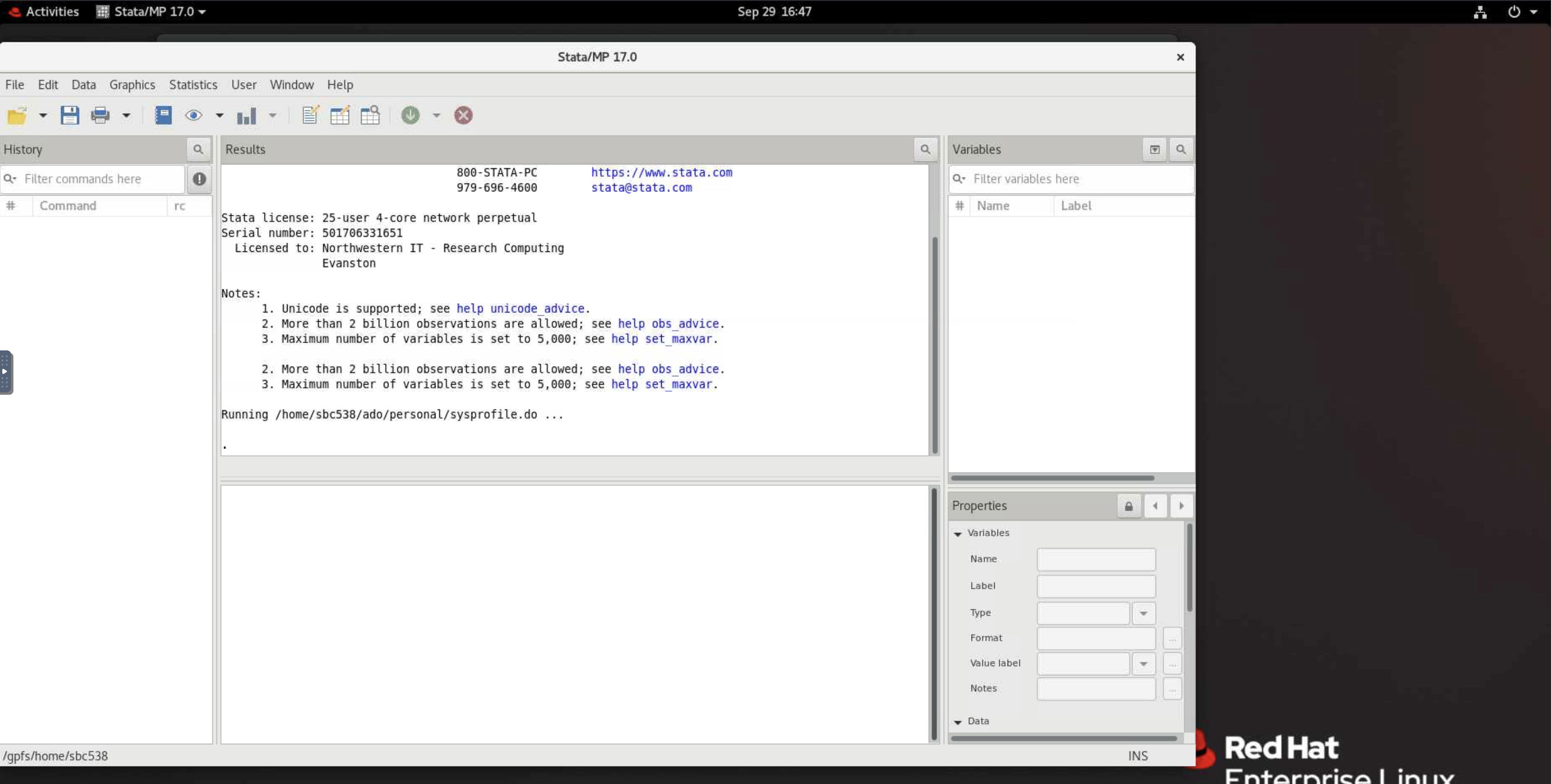Open the dropdown arrow next to Print
The height and width of the screenshot is (784, 1551).
(x=126, y=115)
